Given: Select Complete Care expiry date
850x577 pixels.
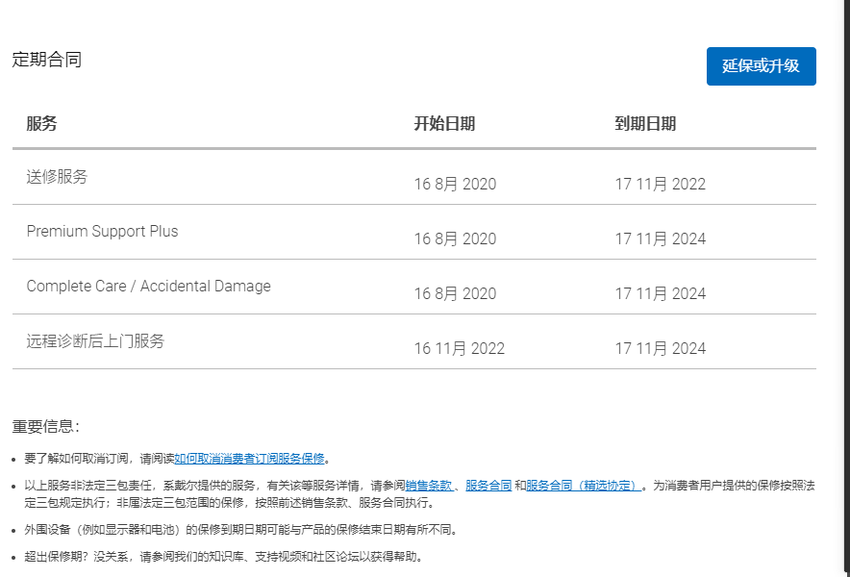Looking at the screenshot, I should pyautogui.click(x=660, y=294).
